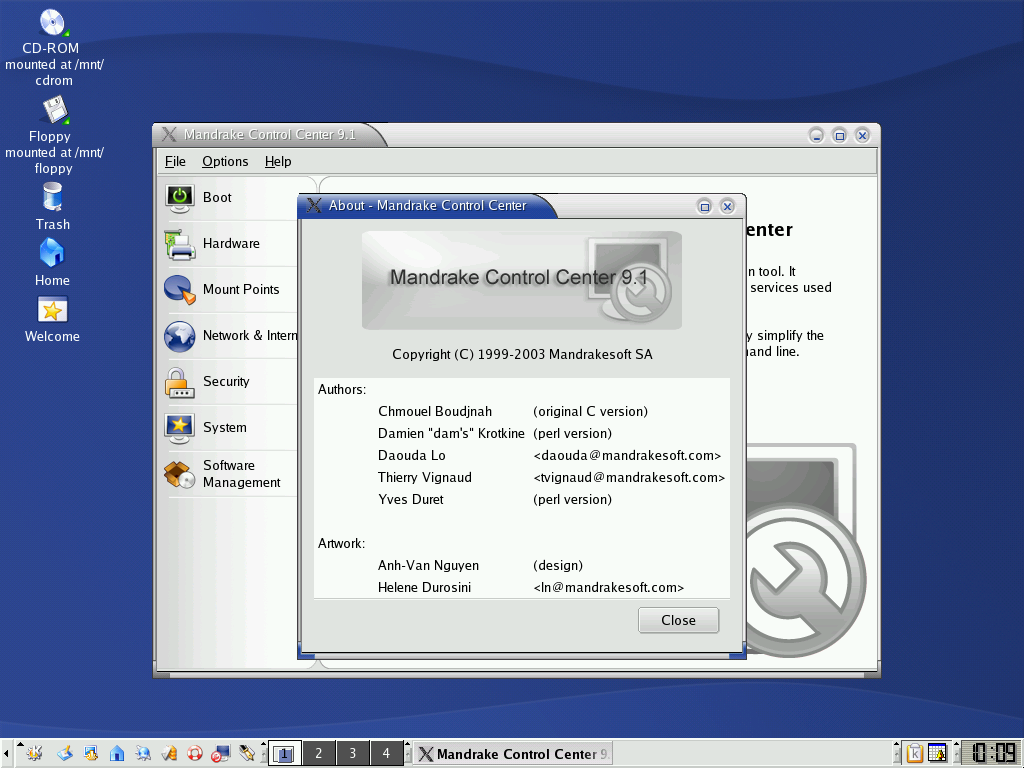
Task: Click the X icon of About dialog
Action: pos(313,206)
